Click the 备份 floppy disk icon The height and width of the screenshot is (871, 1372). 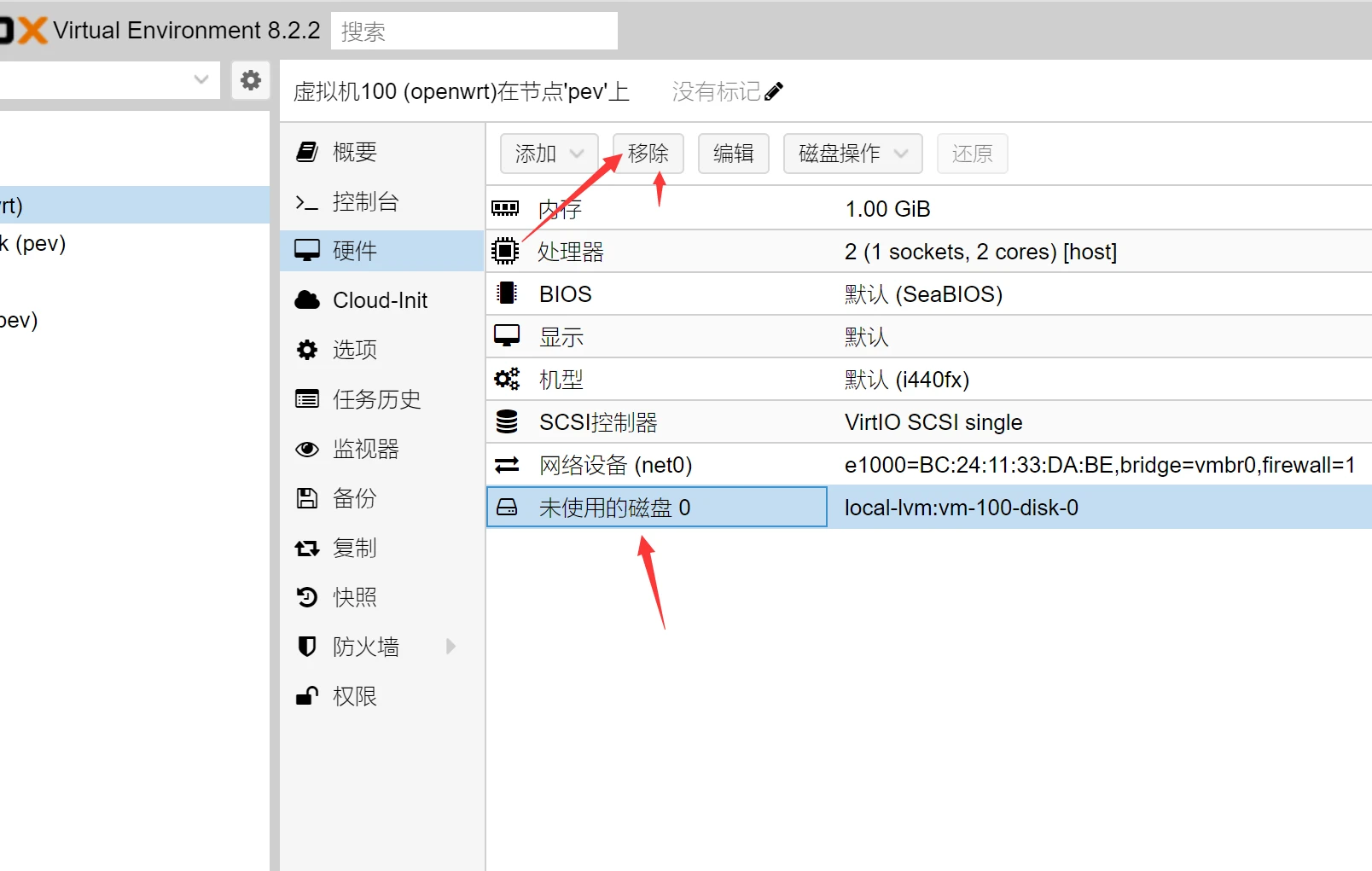tap(307, 498)
